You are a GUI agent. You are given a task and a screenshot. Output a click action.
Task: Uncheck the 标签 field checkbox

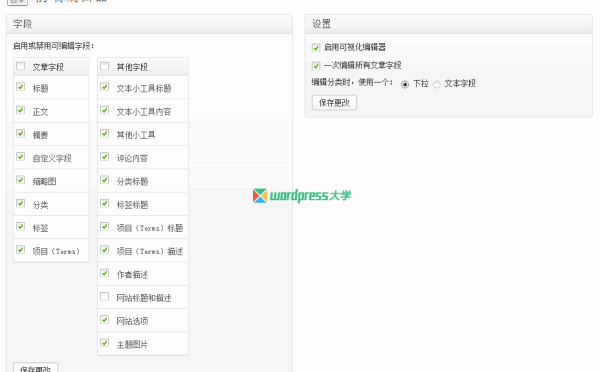21,227
